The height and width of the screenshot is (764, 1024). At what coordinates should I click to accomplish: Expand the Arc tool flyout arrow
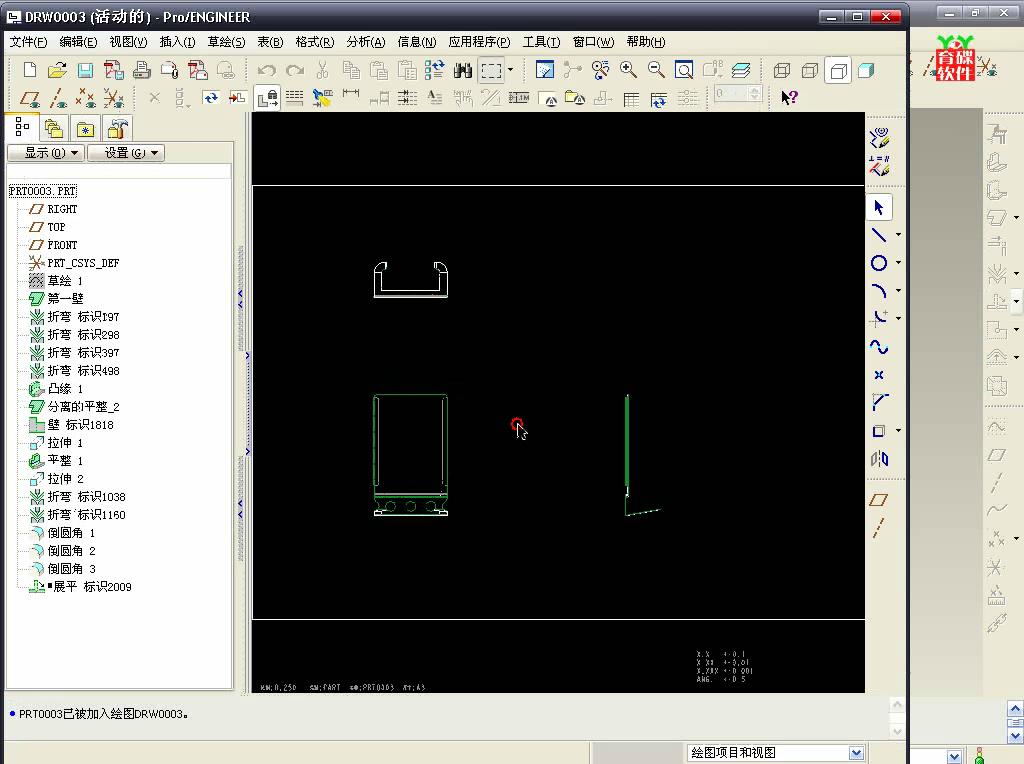[899, 291]
